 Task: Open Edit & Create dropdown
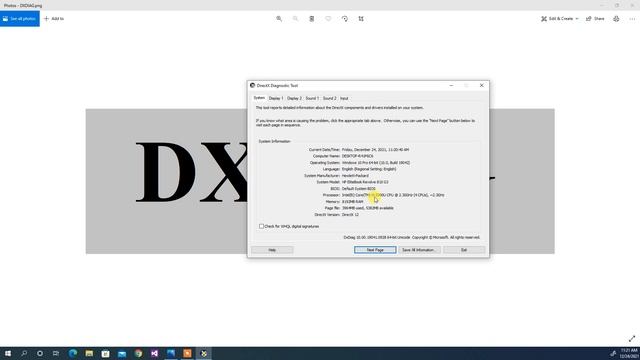click(x=560, y=19)
